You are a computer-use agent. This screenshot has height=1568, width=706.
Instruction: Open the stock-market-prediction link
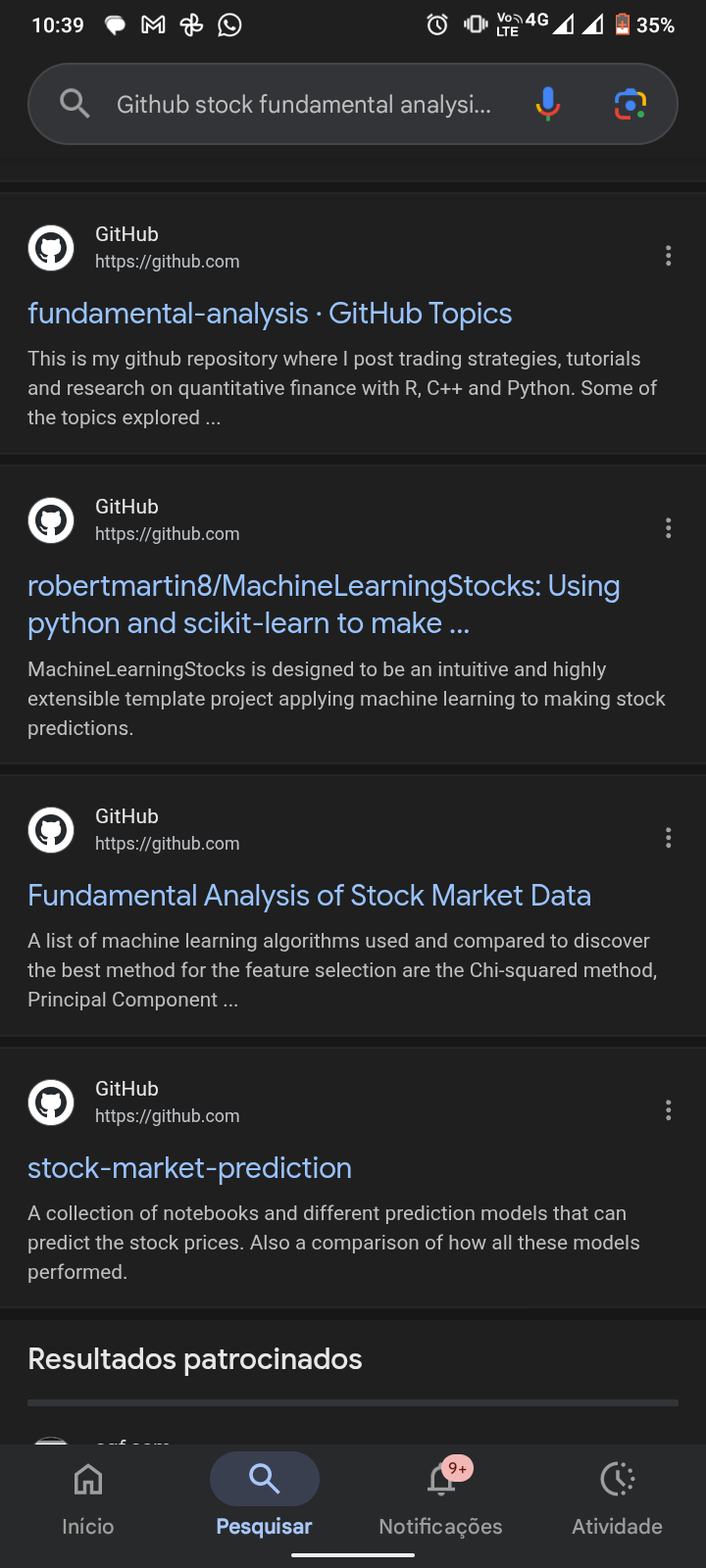[189, 1168]
